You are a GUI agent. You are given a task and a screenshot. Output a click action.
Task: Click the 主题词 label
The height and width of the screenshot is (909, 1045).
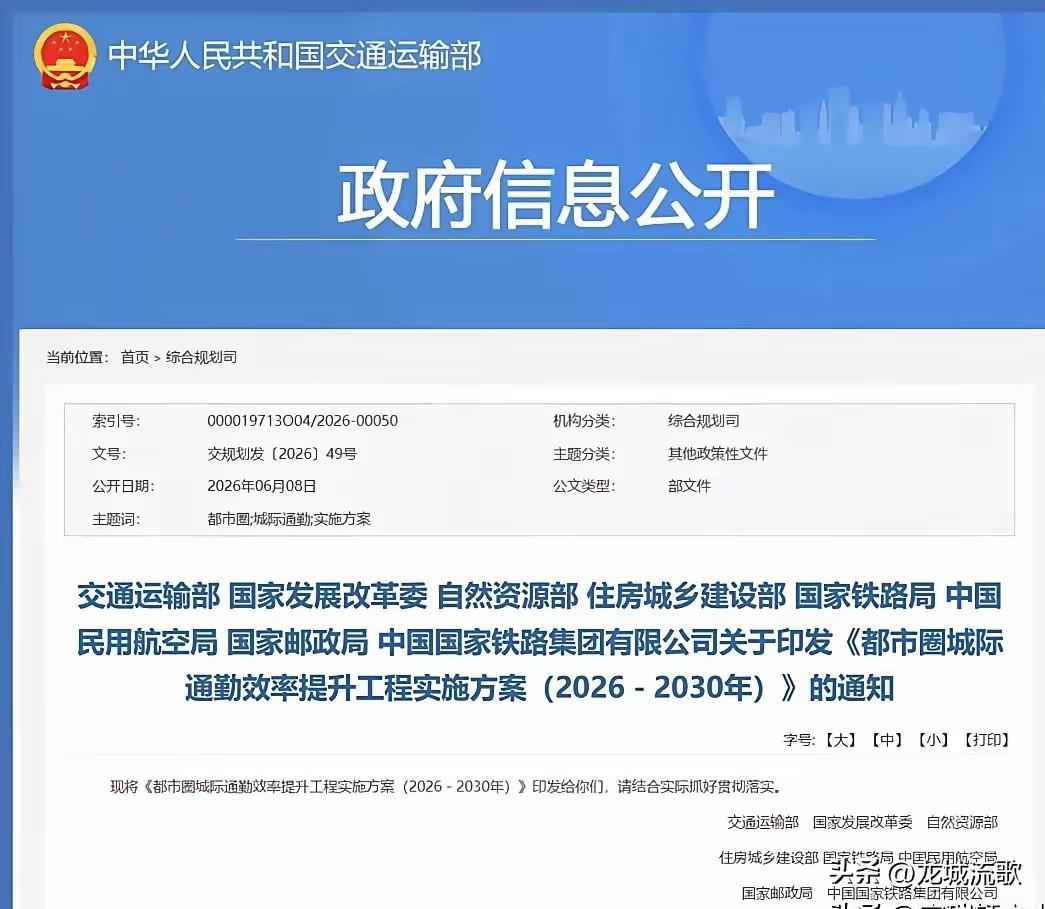(116, 519)
